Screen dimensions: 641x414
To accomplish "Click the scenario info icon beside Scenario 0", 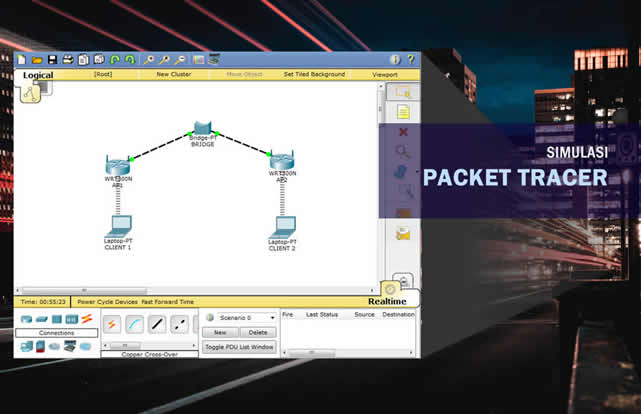I will click(x=210, y=318).
